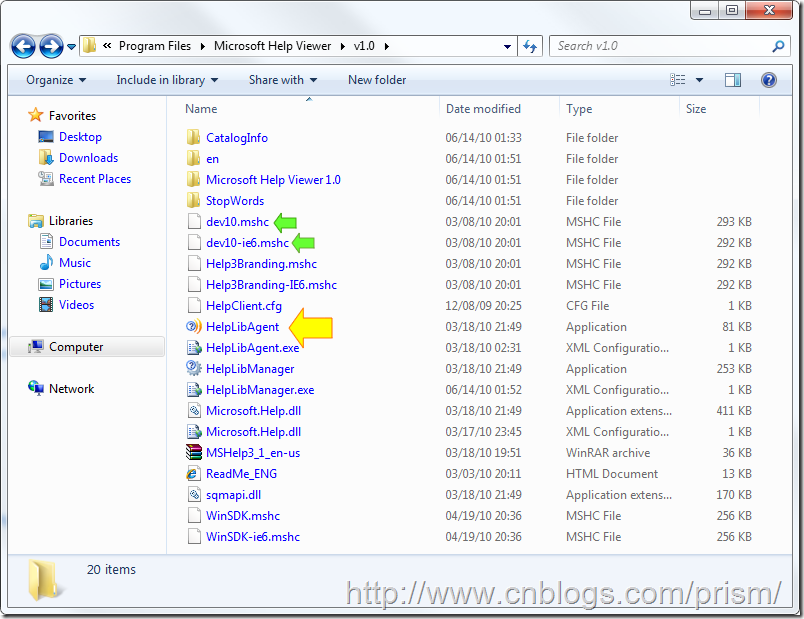Click the CatalogInfo folder icon
Screen dimensions: 804x619
193,137
